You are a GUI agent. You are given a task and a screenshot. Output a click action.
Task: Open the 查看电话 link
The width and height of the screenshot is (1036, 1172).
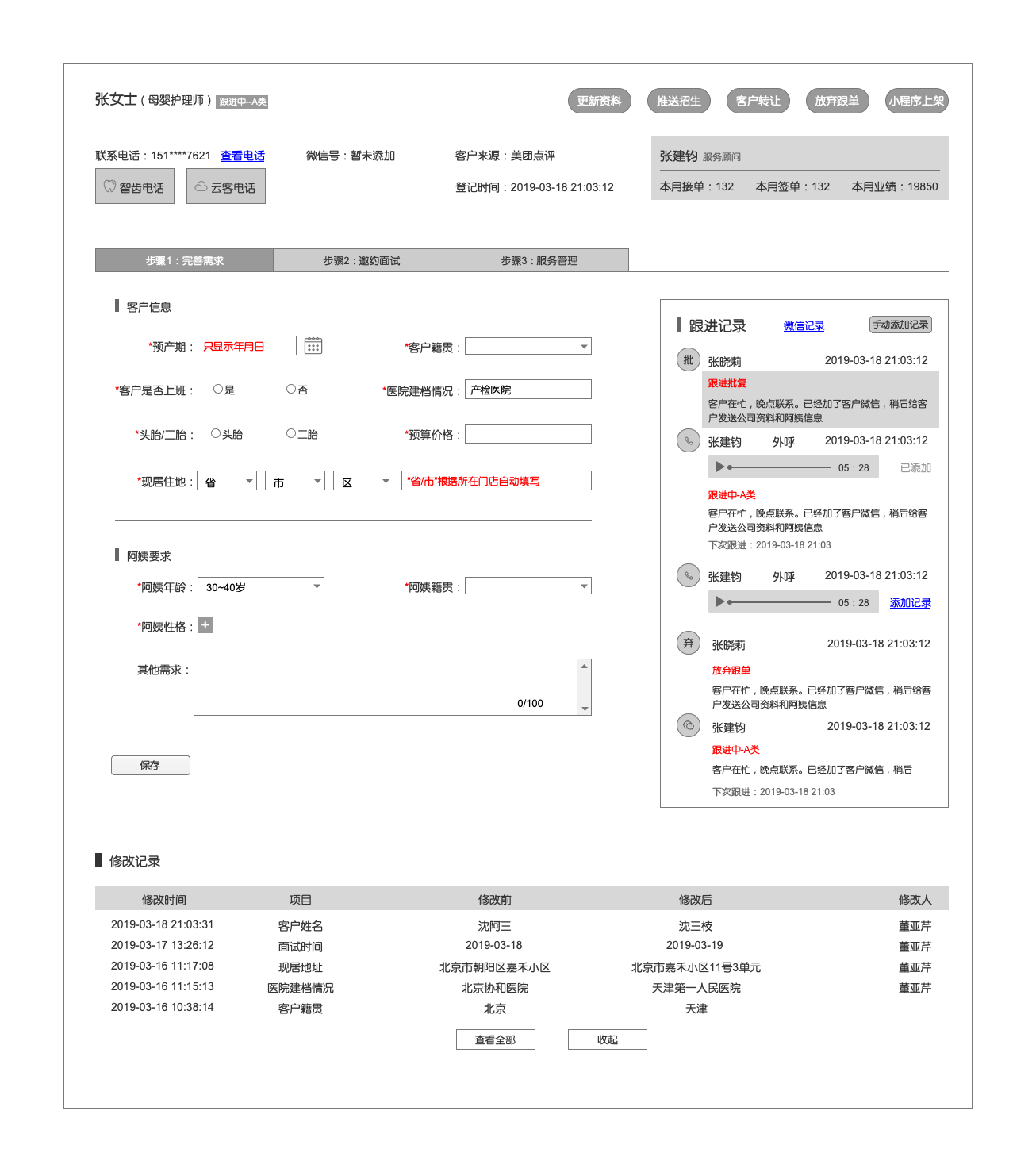pos(243,156)
